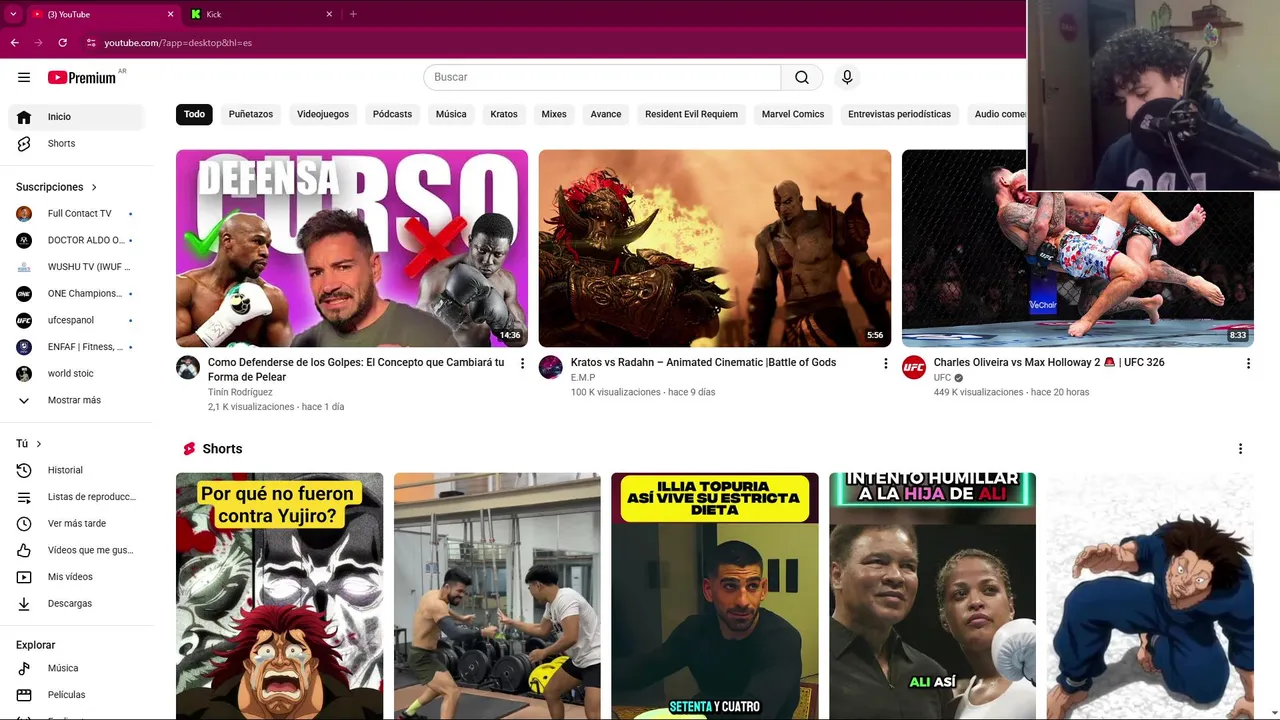Open WUSHU TV subscription channel
Screen dimensions: 1280x720
point(76,267)
